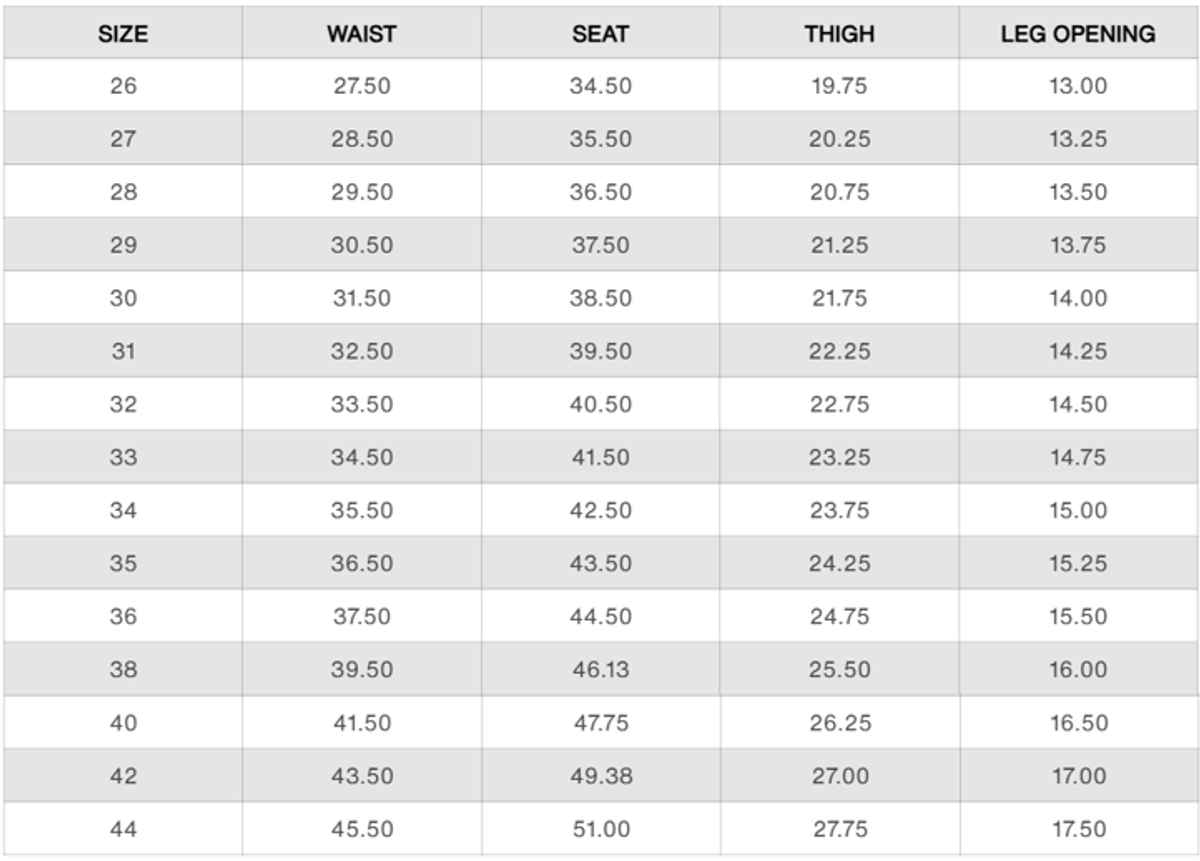Click the WAIST column header
This screenshot has width=1200, height=861.
(361, 34)
